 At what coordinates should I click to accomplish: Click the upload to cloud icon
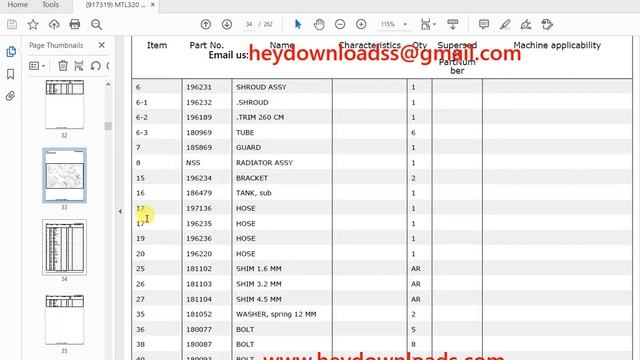point(54,24)
